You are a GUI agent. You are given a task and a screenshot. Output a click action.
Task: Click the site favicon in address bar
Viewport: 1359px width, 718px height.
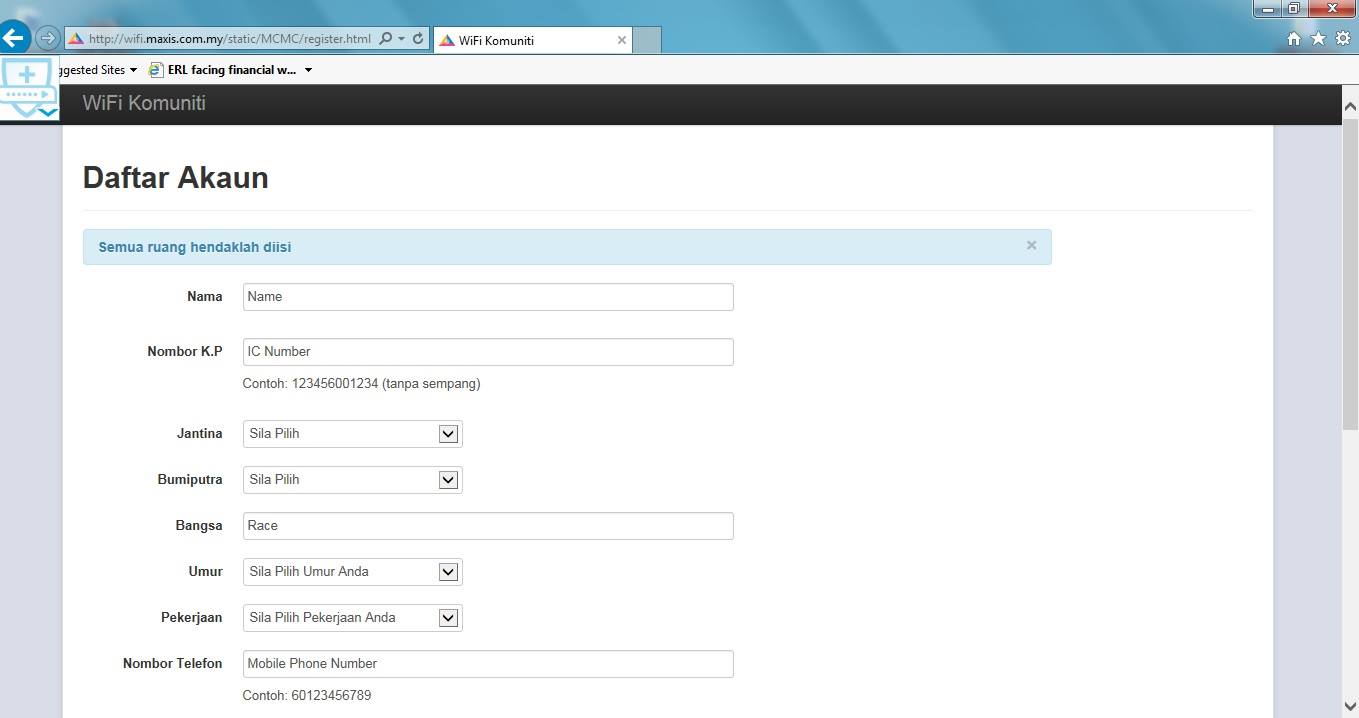tap(75, 39)
